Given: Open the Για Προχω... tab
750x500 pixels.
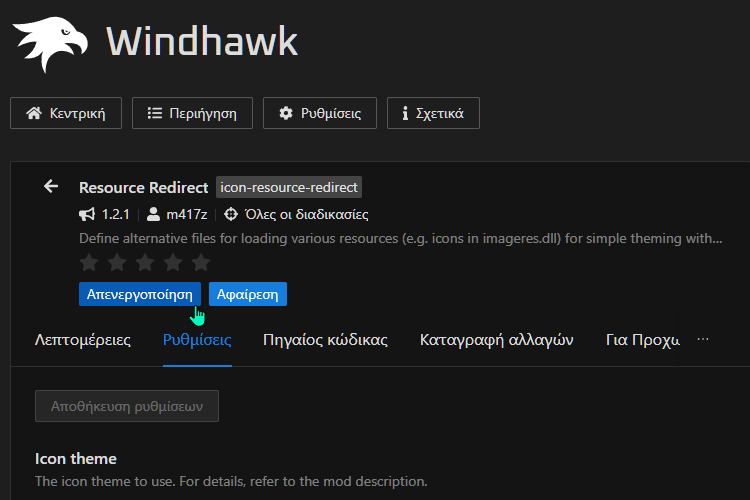Looking at the screenshot, I should coord(642,340).
